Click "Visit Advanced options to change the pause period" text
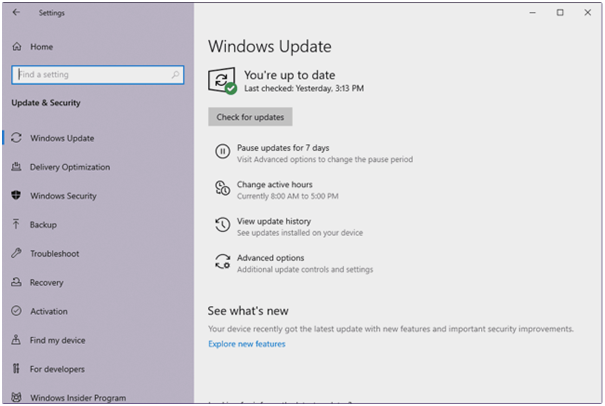605x406 pixels. [x=325, y=159]
